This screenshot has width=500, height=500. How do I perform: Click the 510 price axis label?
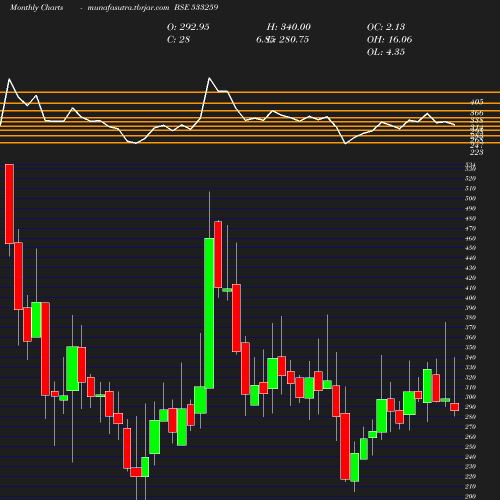click(470, 188)
